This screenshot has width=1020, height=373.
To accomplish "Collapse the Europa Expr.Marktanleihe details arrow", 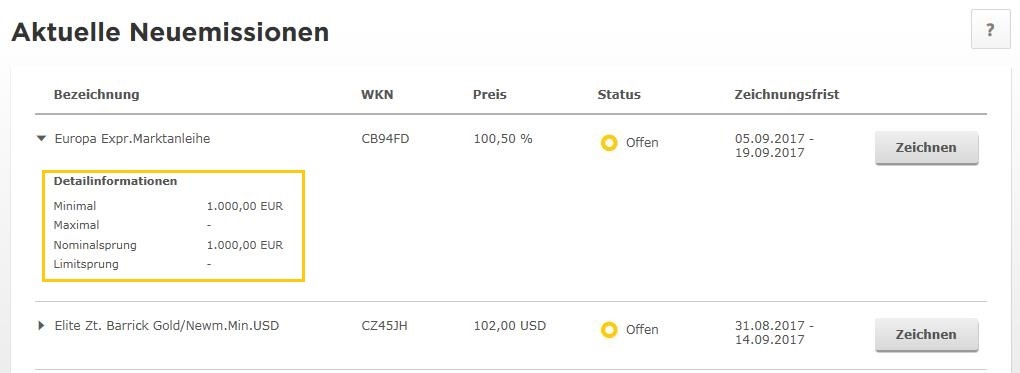I will click(x=42, y=139).
